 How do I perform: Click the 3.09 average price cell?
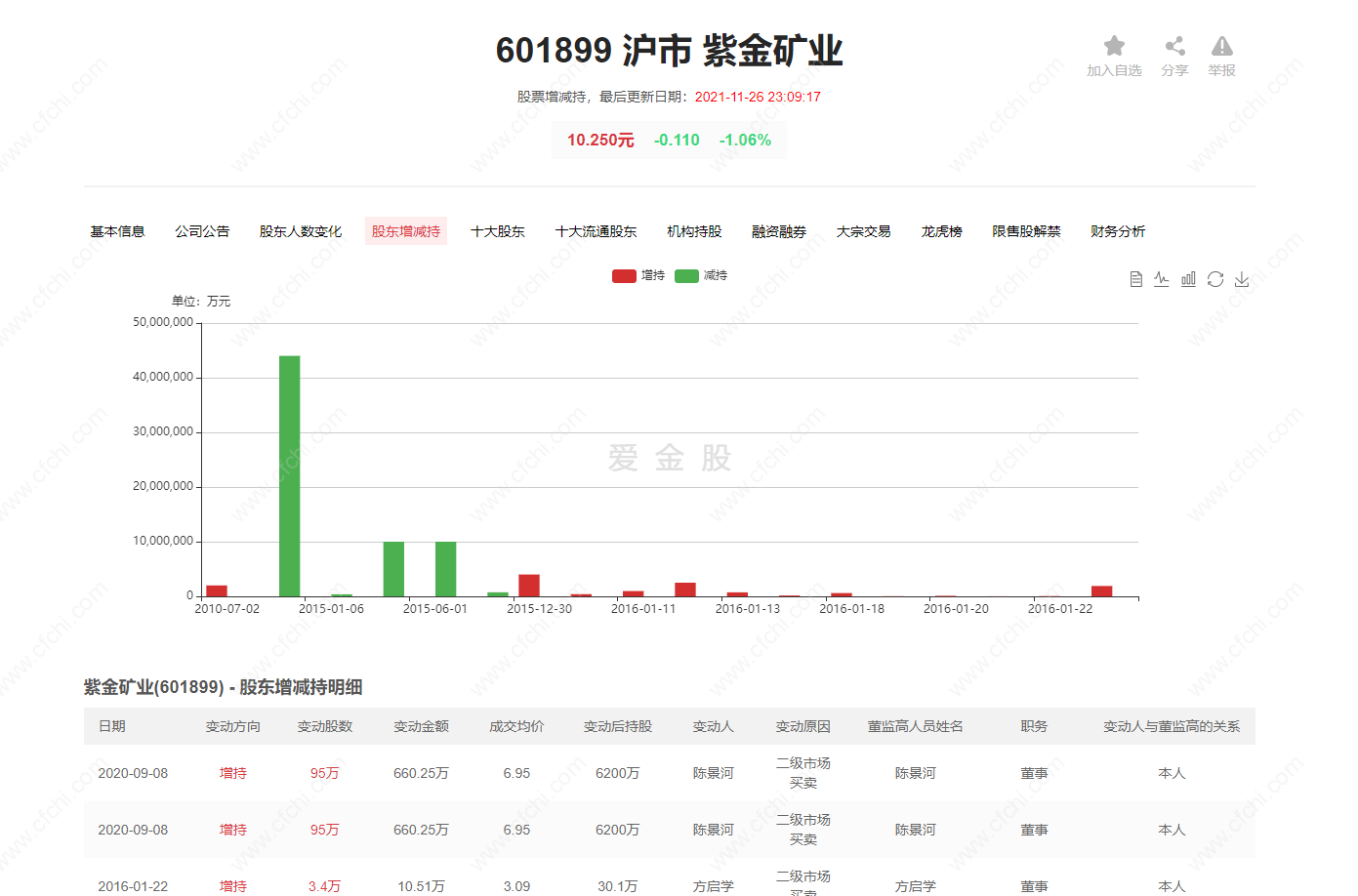[x=516, y=886]
